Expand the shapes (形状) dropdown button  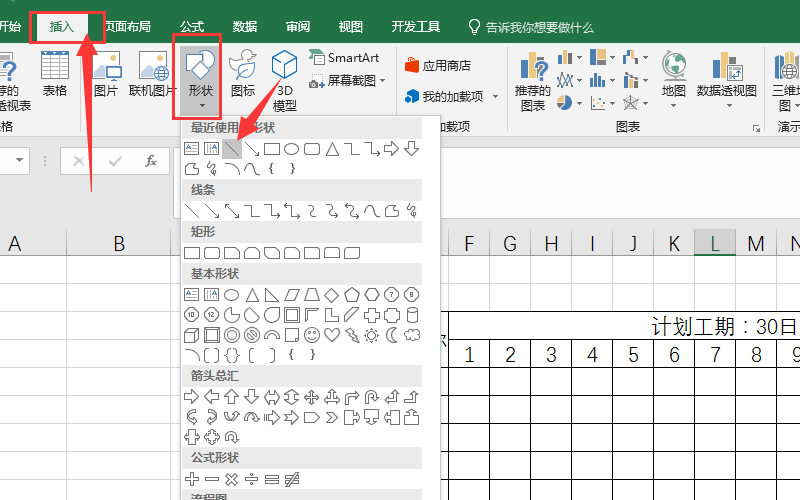click(201, 80)
